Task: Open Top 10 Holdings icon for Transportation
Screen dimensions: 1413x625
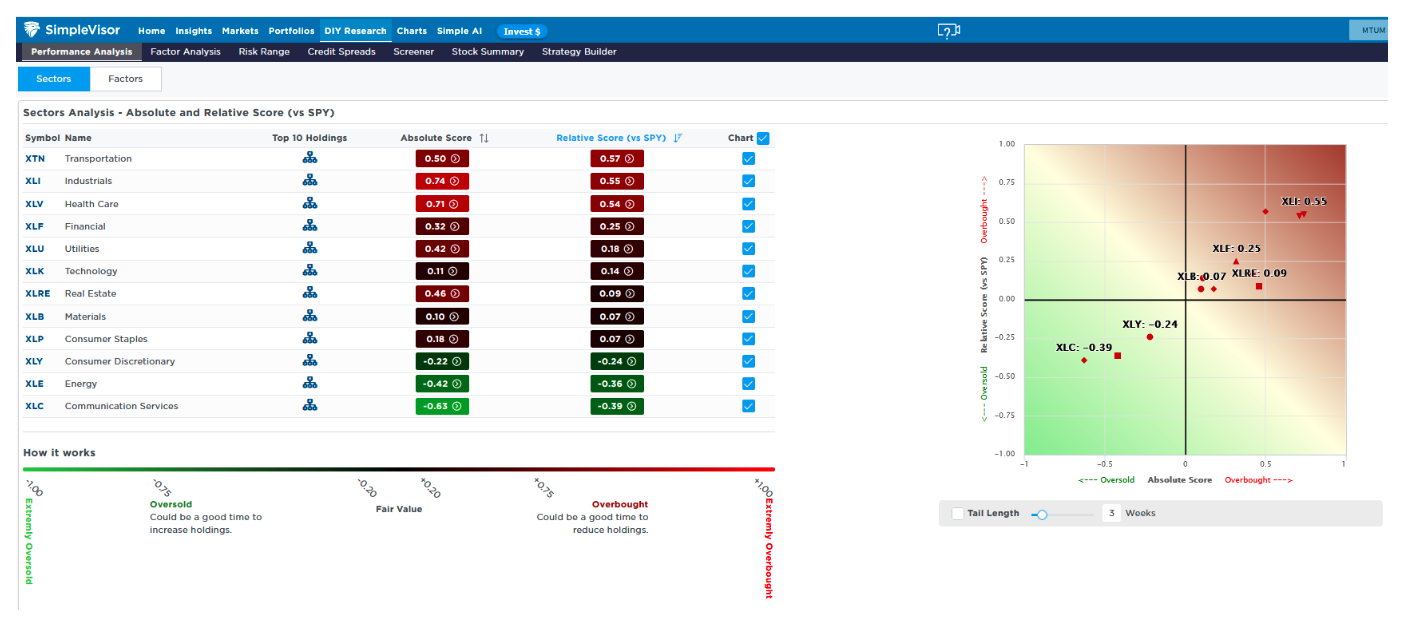Action: [310, 158]
